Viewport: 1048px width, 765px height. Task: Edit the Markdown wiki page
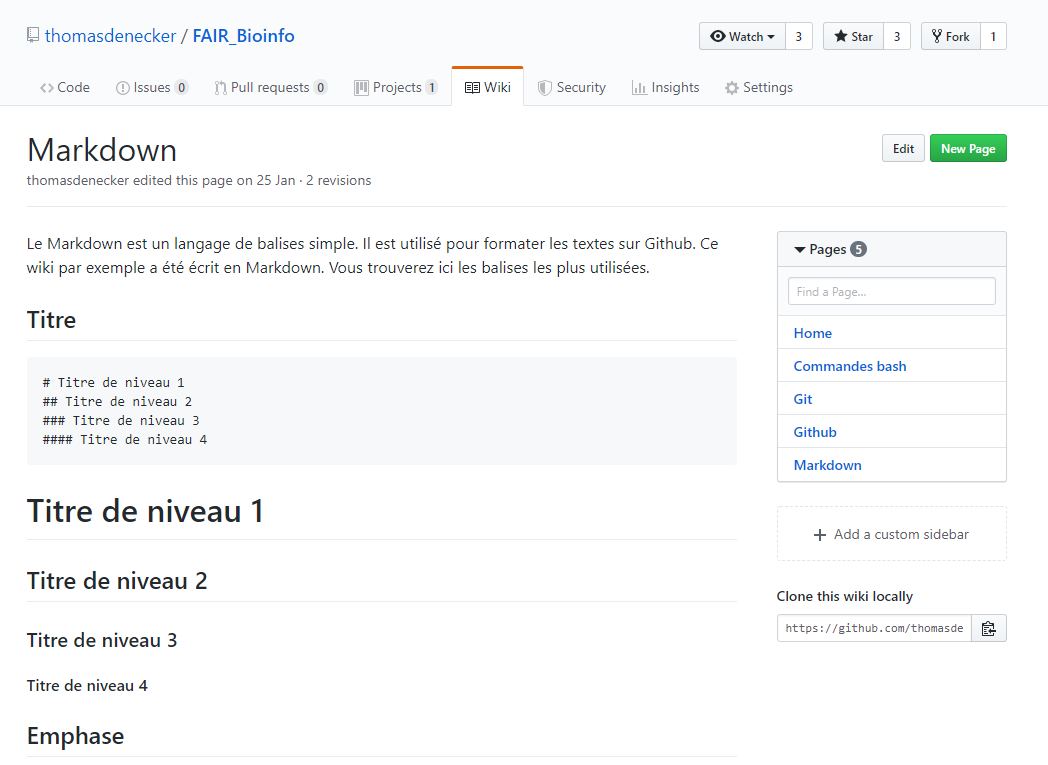[904, 149]
